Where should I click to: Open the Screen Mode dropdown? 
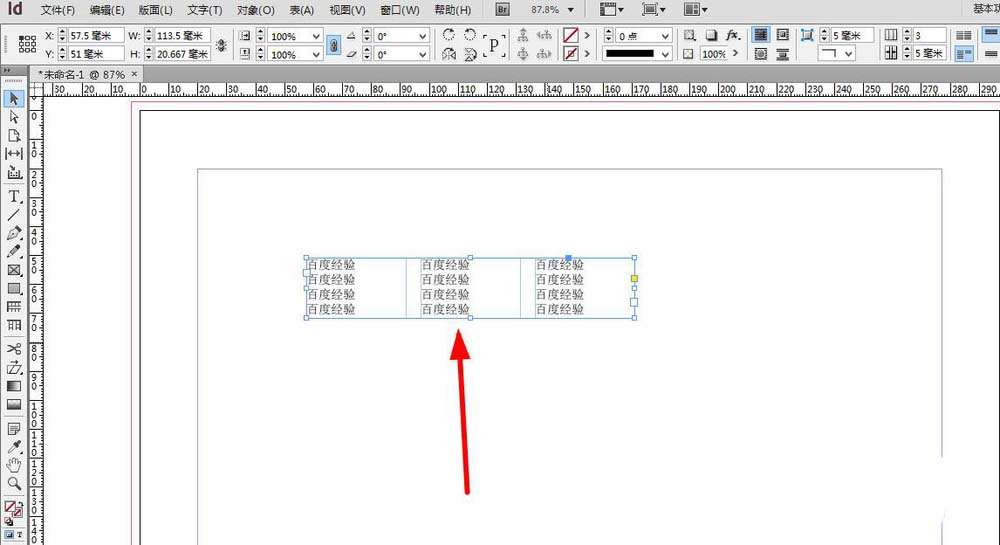(654, 10)
